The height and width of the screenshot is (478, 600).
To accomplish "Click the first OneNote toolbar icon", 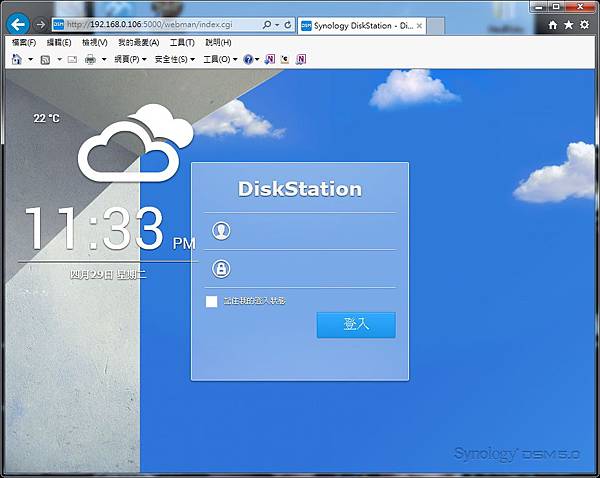I will 270,59.
